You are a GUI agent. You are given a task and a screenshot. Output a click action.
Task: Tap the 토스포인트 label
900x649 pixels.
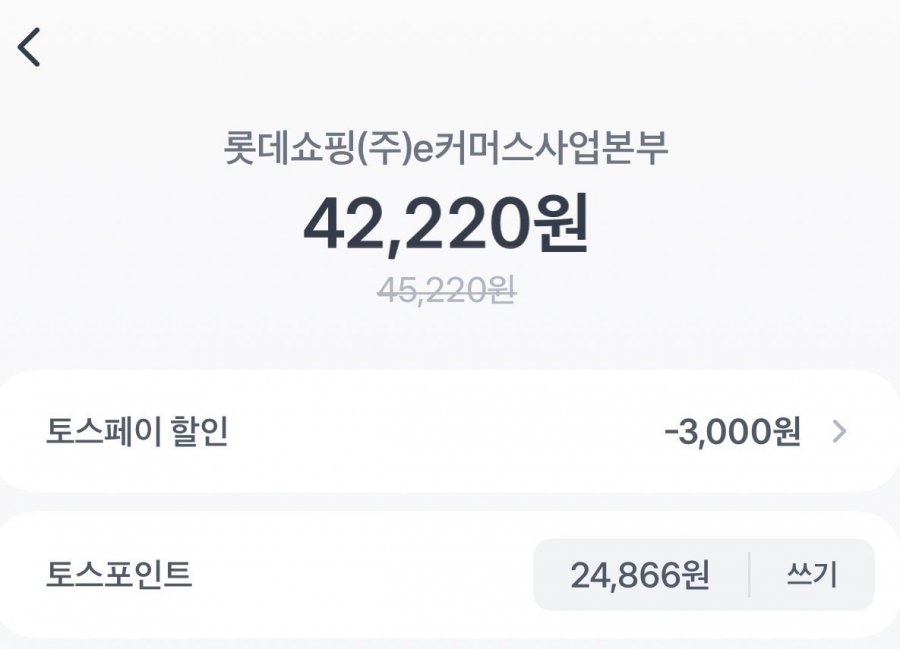(119, 575)
